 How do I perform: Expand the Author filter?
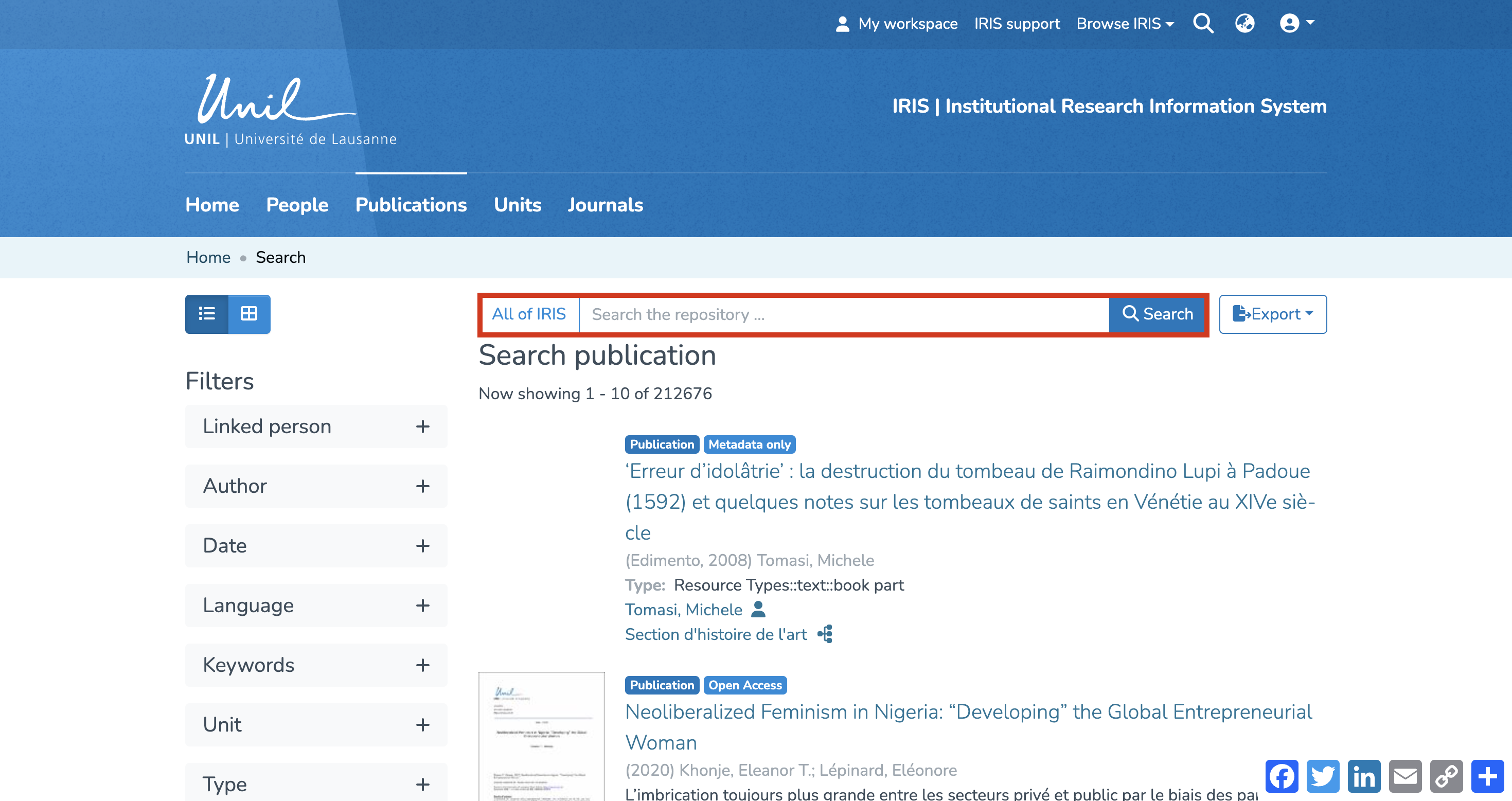316,486
